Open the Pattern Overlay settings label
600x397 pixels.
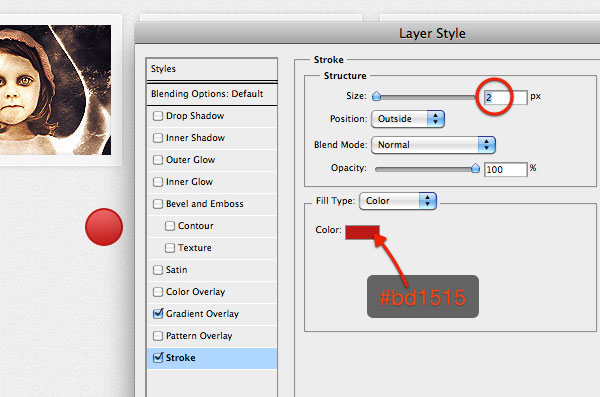199,336
